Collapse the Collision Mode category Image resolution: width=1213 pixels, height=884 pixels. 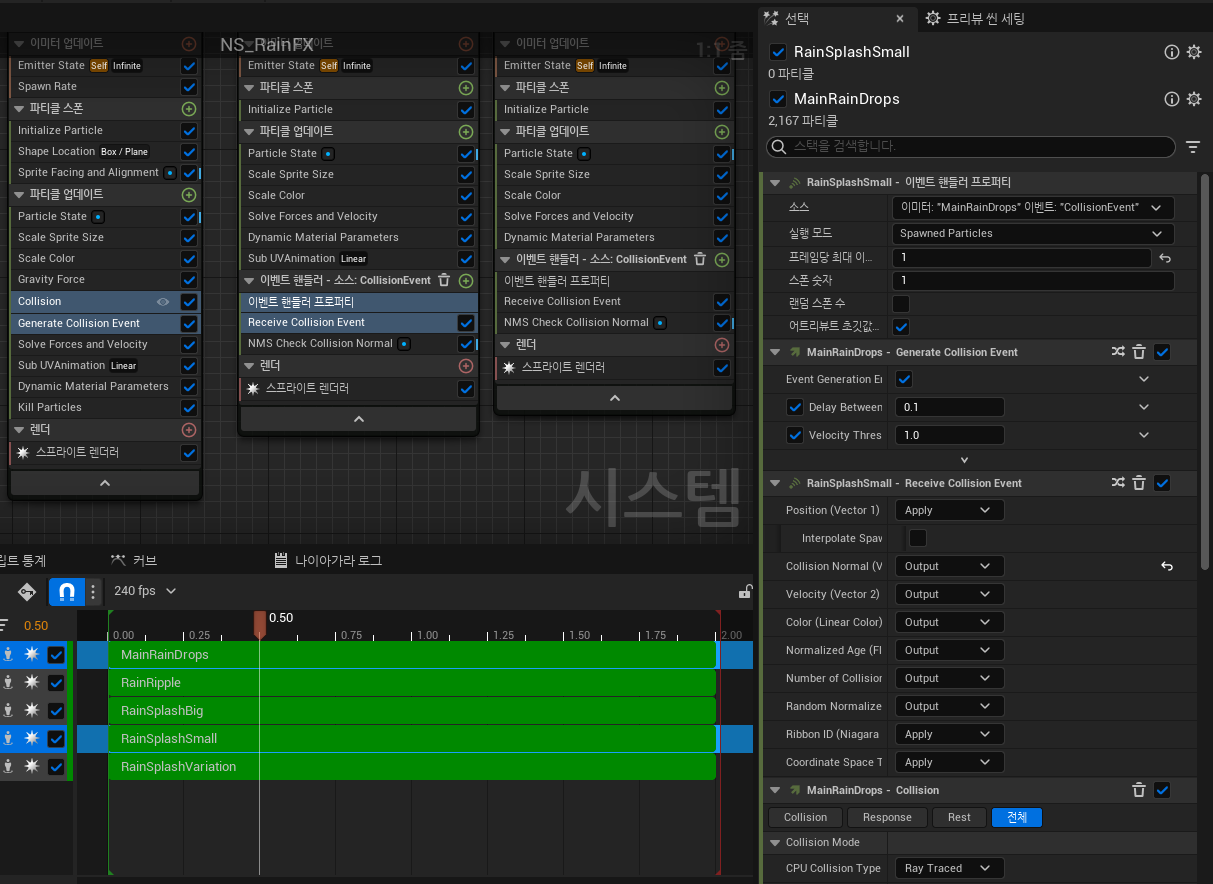tap(776, 843)
